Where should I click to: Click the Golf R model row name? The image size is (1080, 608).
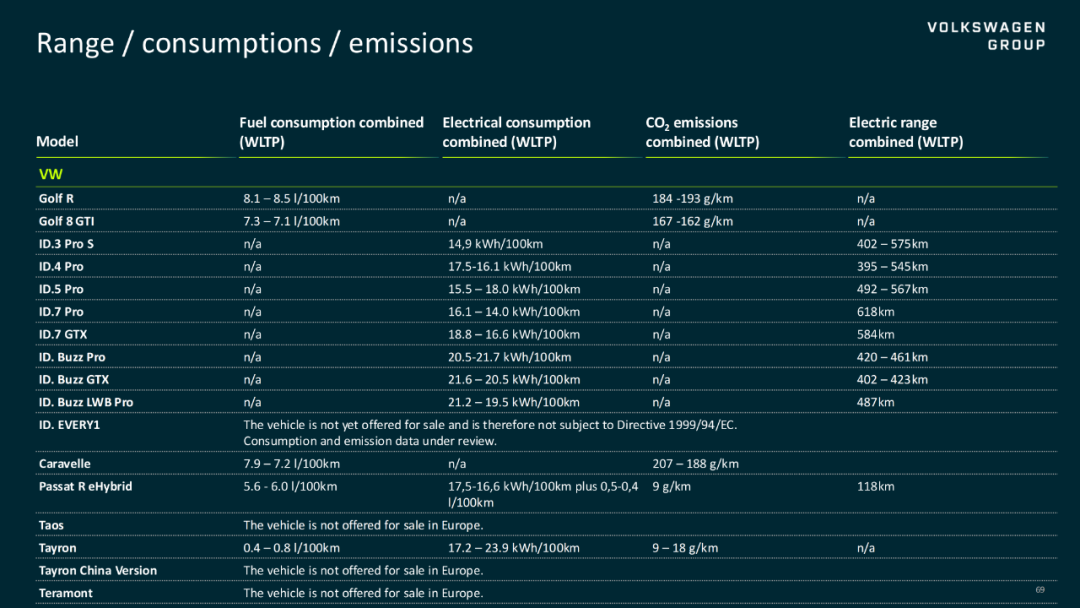[x=56, y=198]
